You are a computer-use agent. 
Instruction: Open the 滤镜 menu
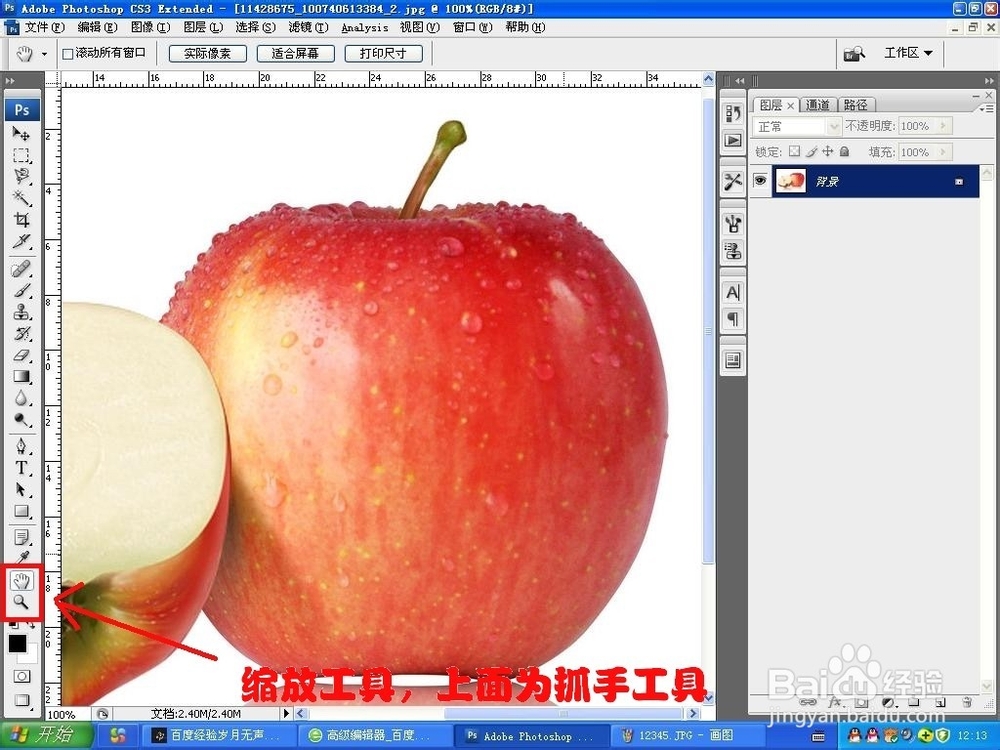click(301, 27)
